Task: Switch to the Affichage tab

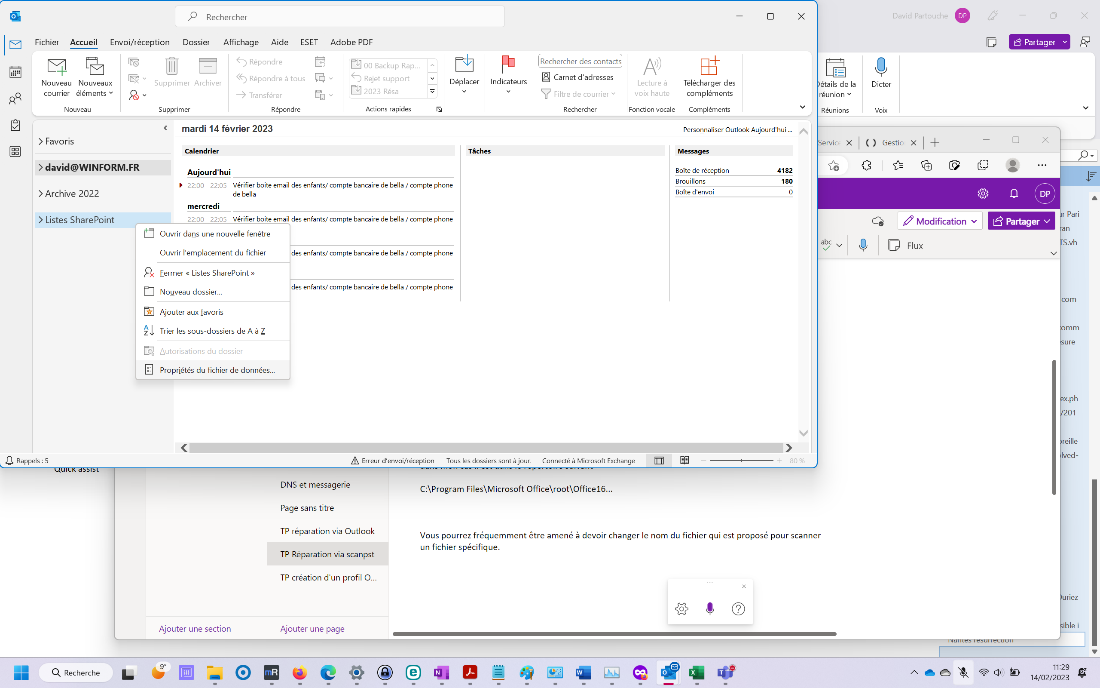Action: click(x=241, y=42)
